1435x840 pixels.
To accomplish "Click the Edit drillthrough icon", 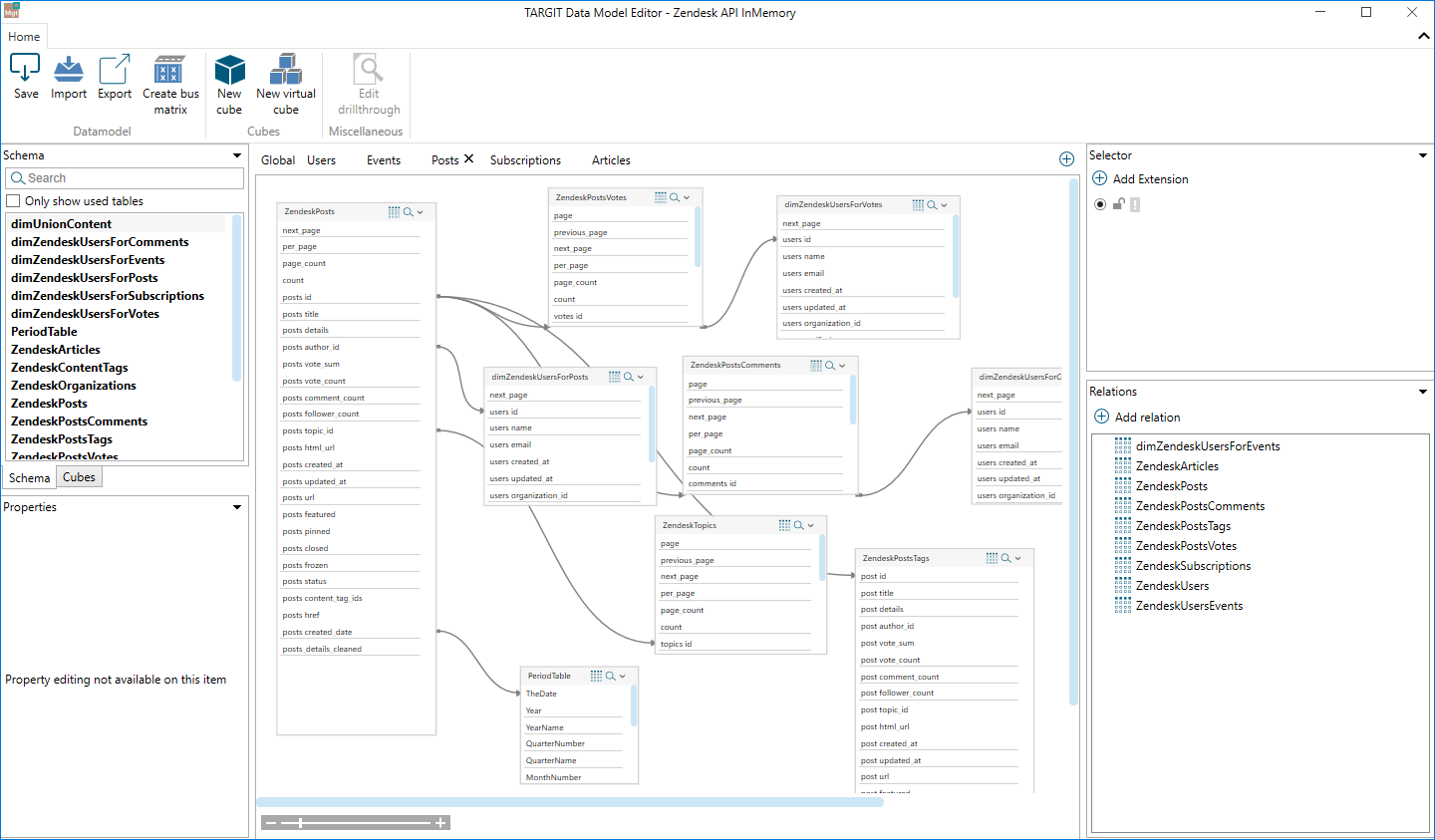I will tap(369, 69).
